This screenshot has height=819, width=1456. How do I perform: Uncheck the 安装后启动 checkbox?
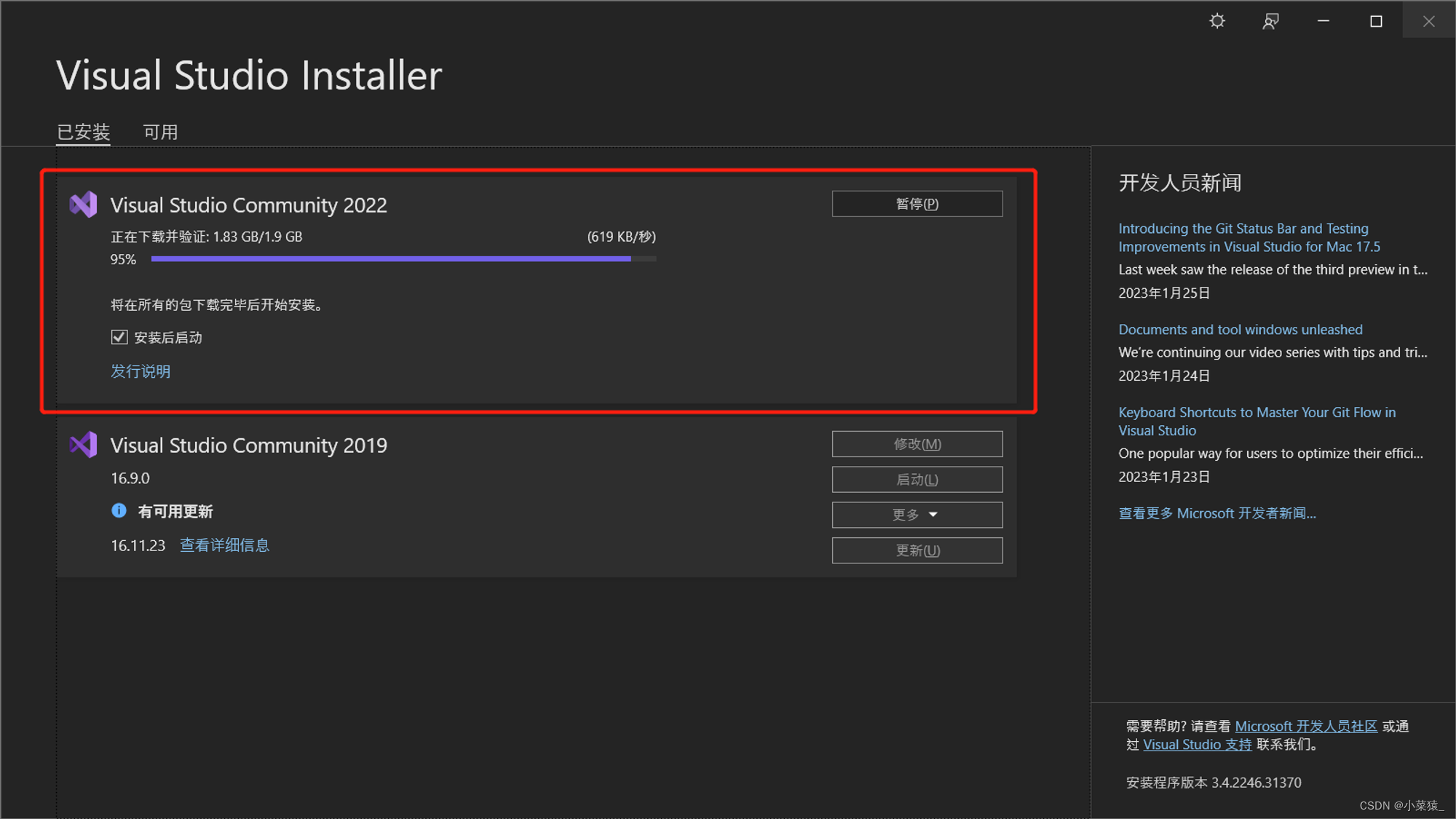point(119,337)
